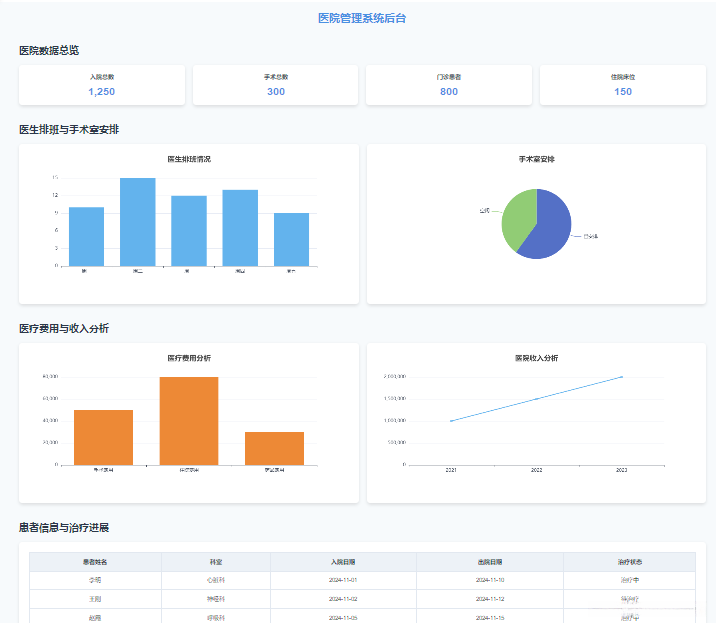The height and width of the screenshot is (623, 716).
Task: Click the 2021 data point on 医院收入分析 line
Action: [x=451, y=421]
